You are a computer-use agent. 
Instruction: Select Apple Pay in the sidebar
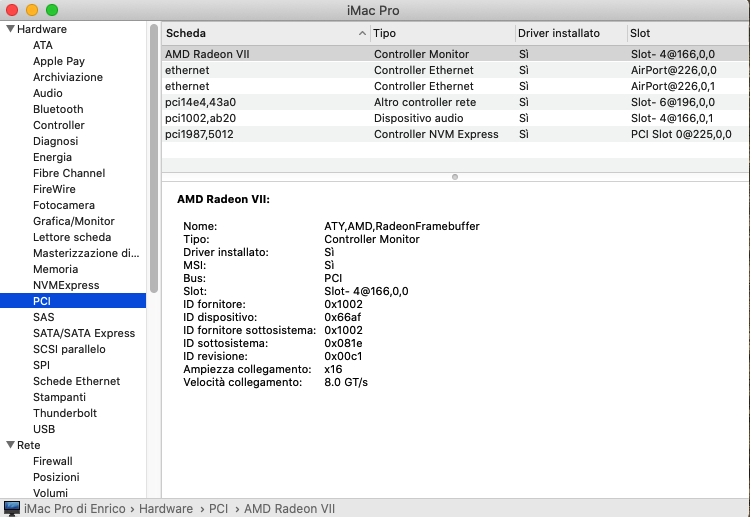click(59, 61)
